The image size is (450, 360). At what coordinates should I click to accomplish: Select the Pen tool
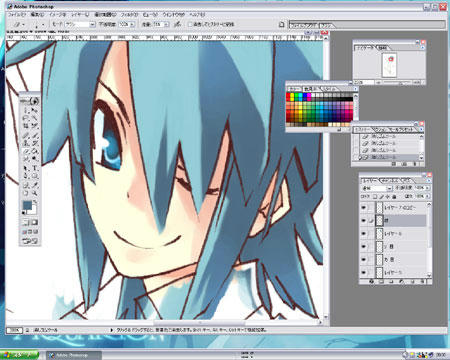coord(26,176)
